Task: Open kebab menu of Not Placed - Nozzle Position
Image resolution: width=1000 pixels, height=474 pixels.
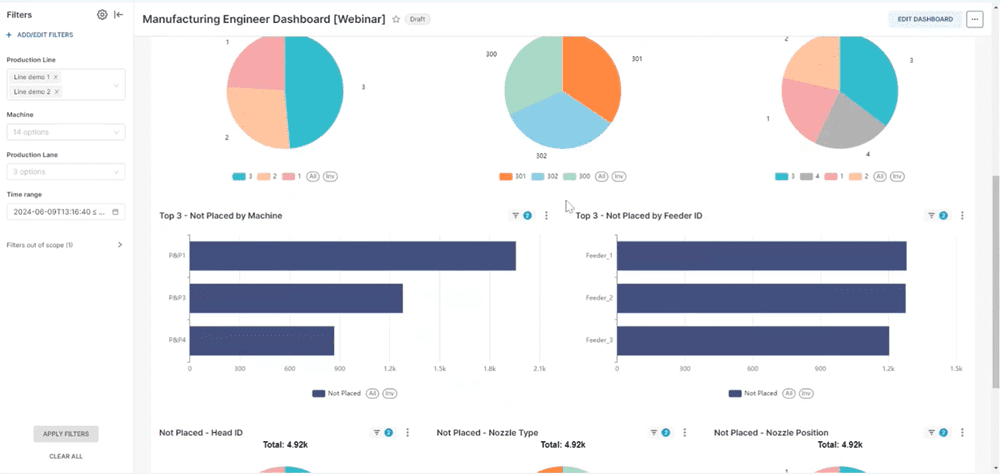Action: tap(962, 433)
